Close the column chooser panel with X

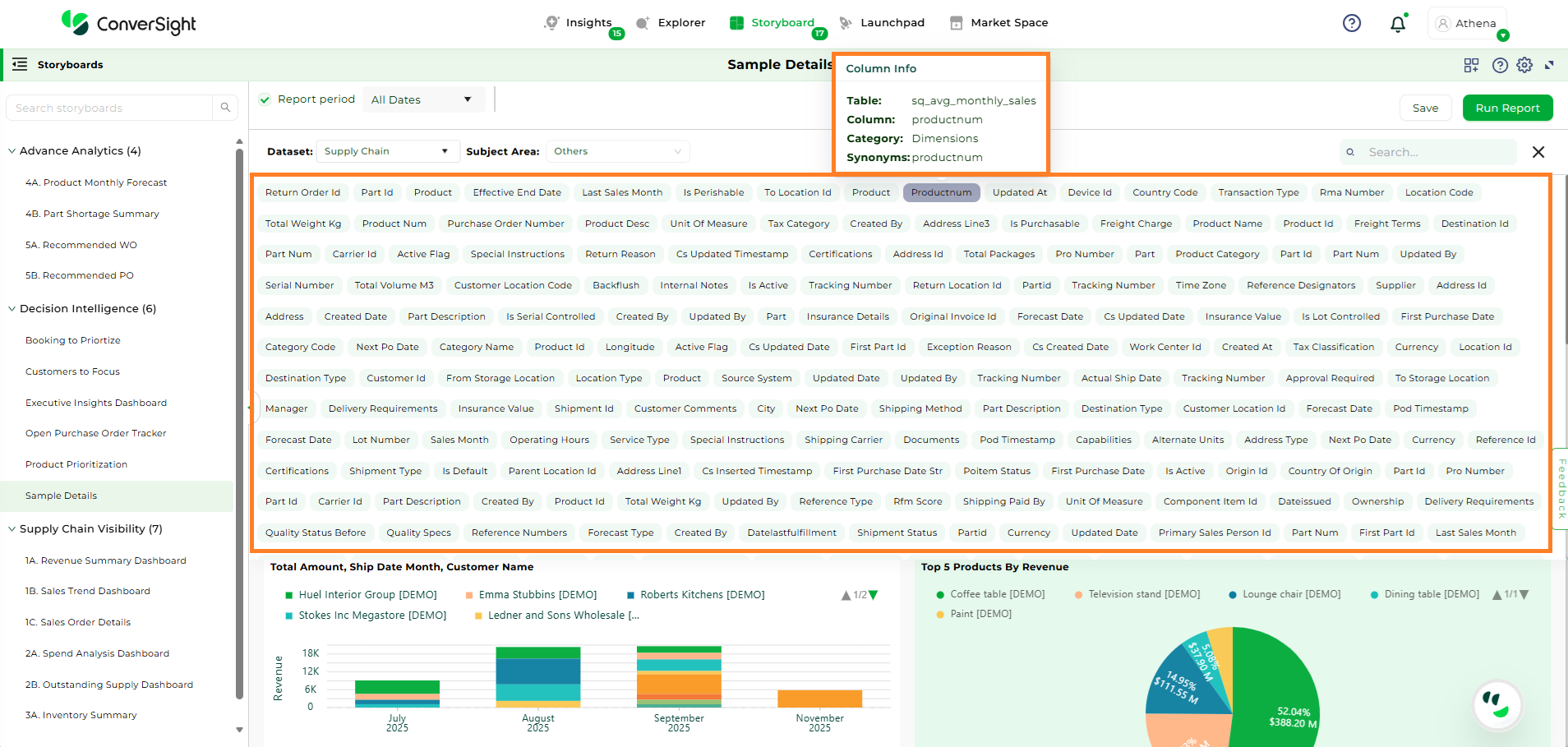coord(1538,152)
